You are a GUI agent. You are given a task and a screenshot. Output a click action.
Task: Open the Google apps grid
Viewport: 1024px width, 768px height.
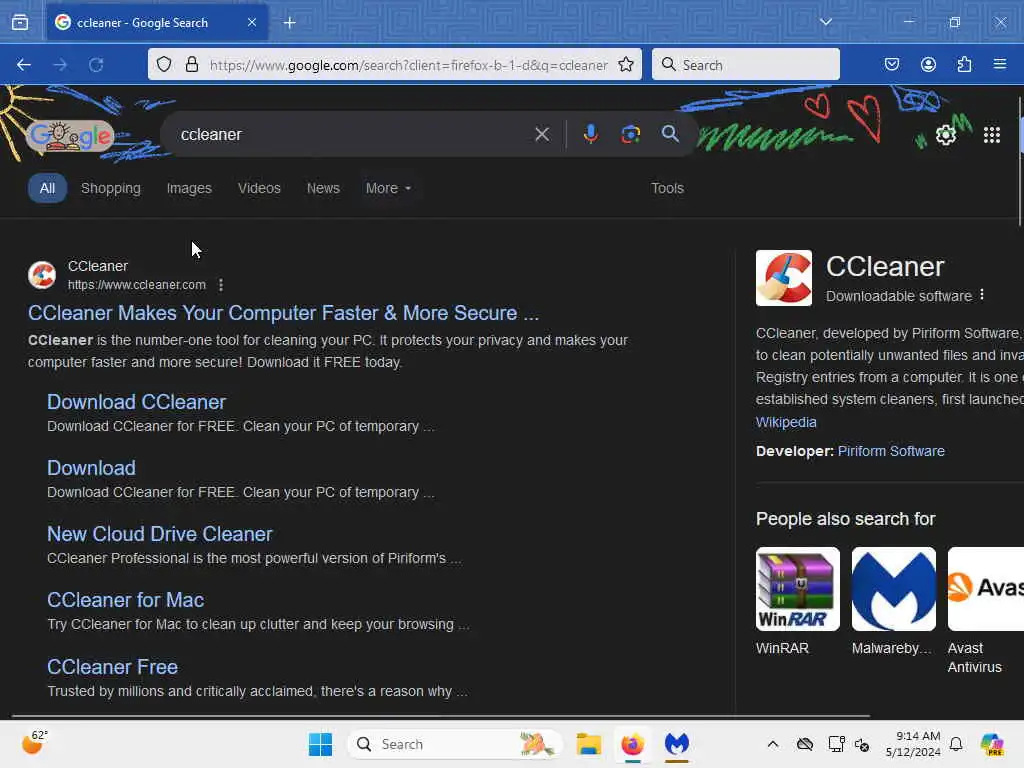pyautogui.click(x=991, y=135)
